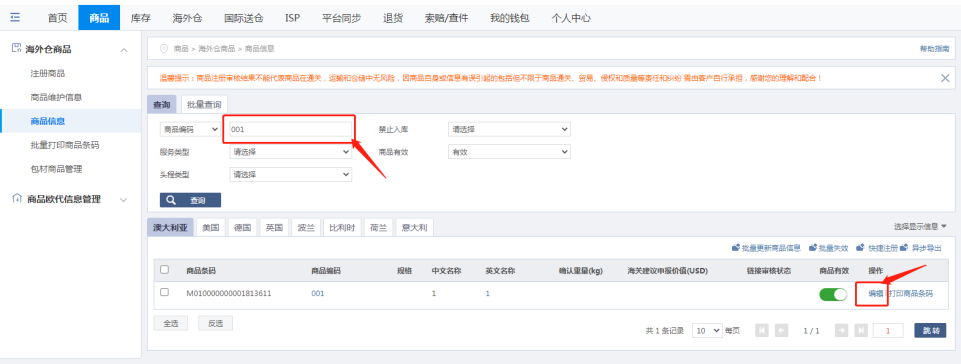Click the 商品欧代信息管理 sidebar icon
Viewport: 961px width, 364px height.
[17, 199]
